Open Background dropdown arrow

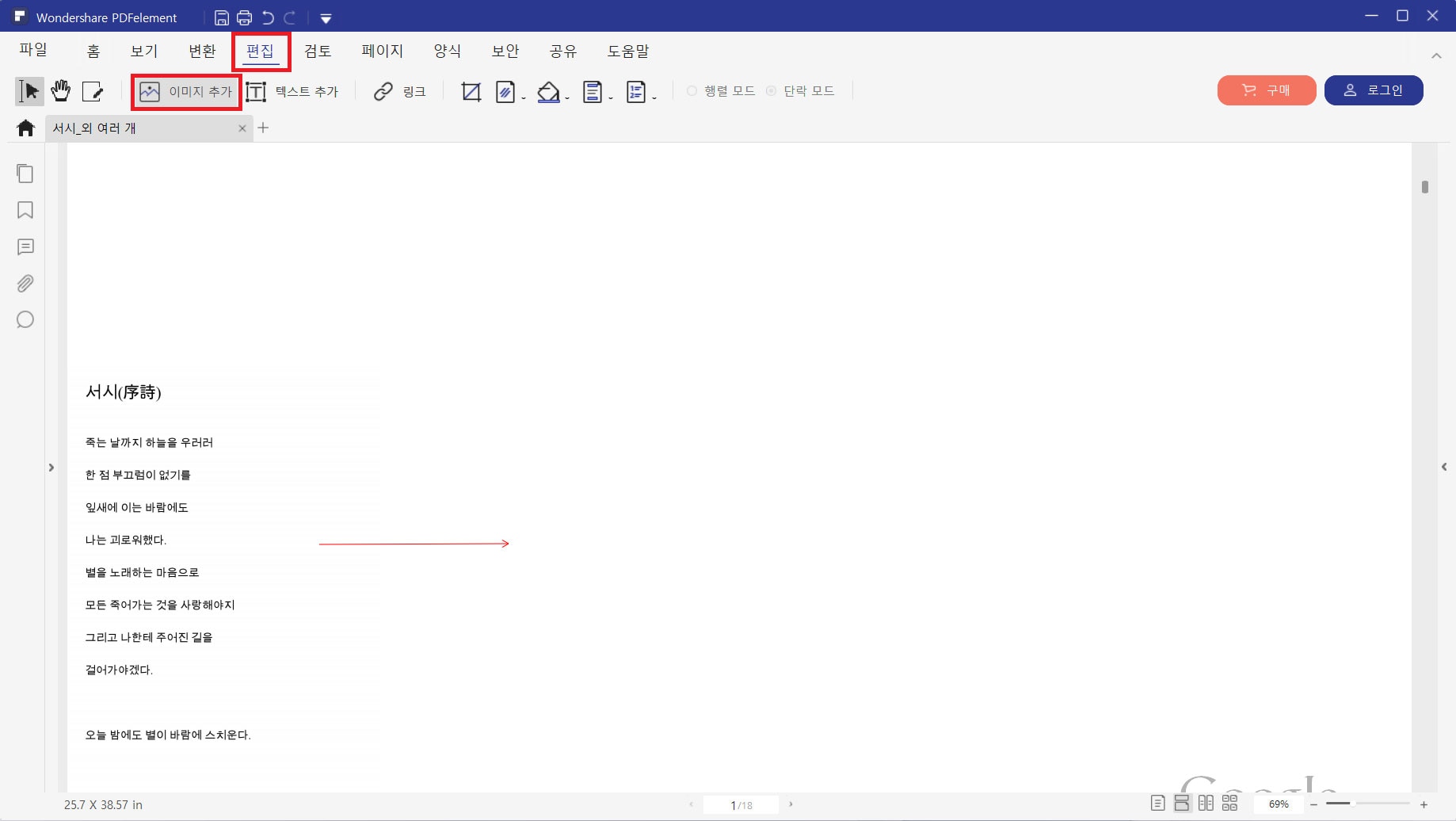(567, 98)
